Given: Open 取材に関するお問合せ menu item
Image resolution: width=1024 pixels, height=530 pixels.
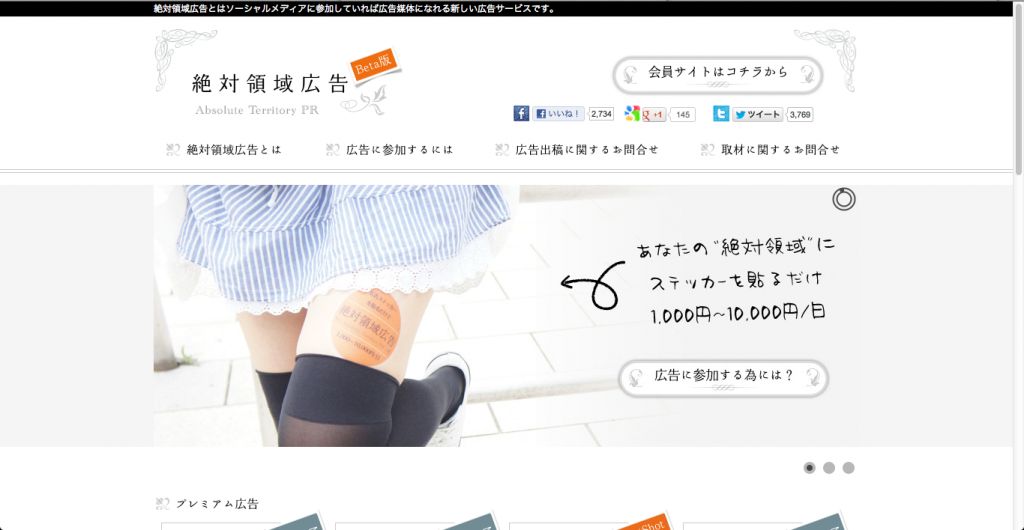Looking at the screenshot, I should (770, 149).
